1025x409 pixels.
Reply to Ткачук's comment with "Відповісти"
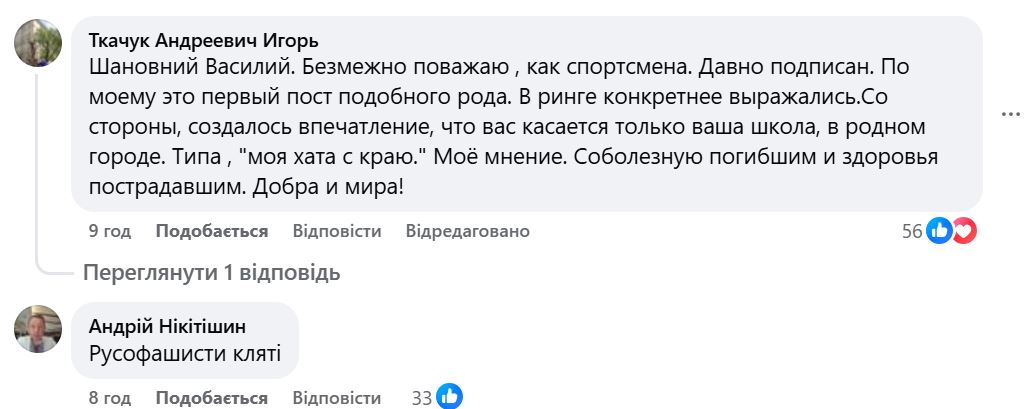[x=337, y=231]
